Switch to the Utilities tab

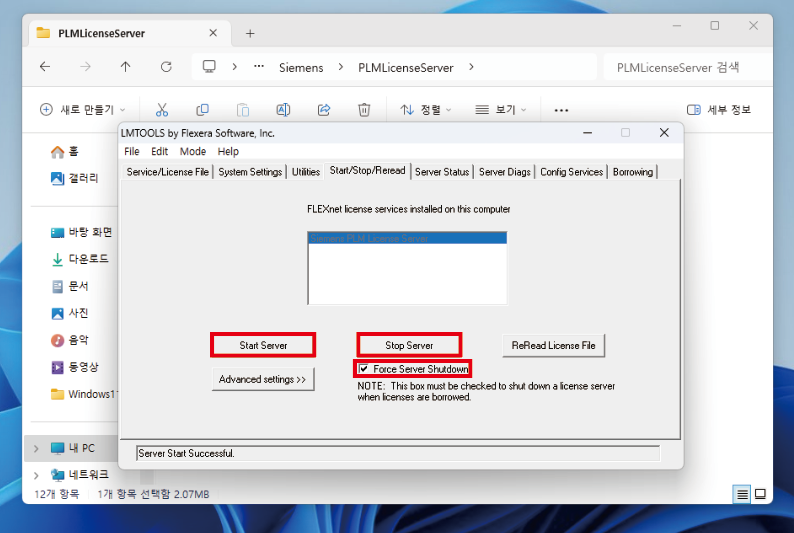306,172
